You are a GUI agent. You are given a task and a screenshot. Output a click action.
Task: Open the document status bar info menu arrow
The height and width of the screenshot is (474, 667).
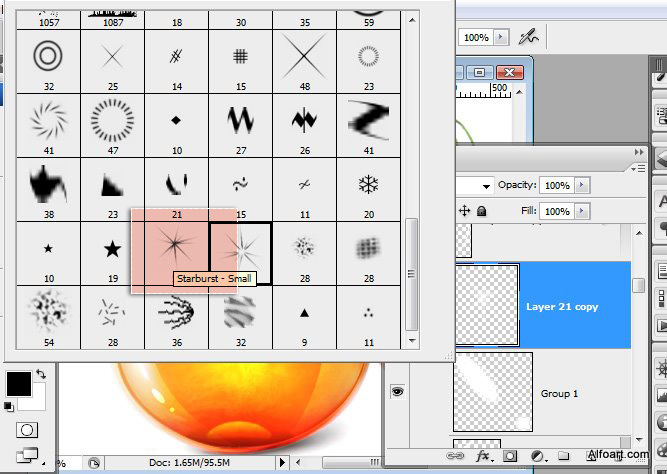[282, 463]
